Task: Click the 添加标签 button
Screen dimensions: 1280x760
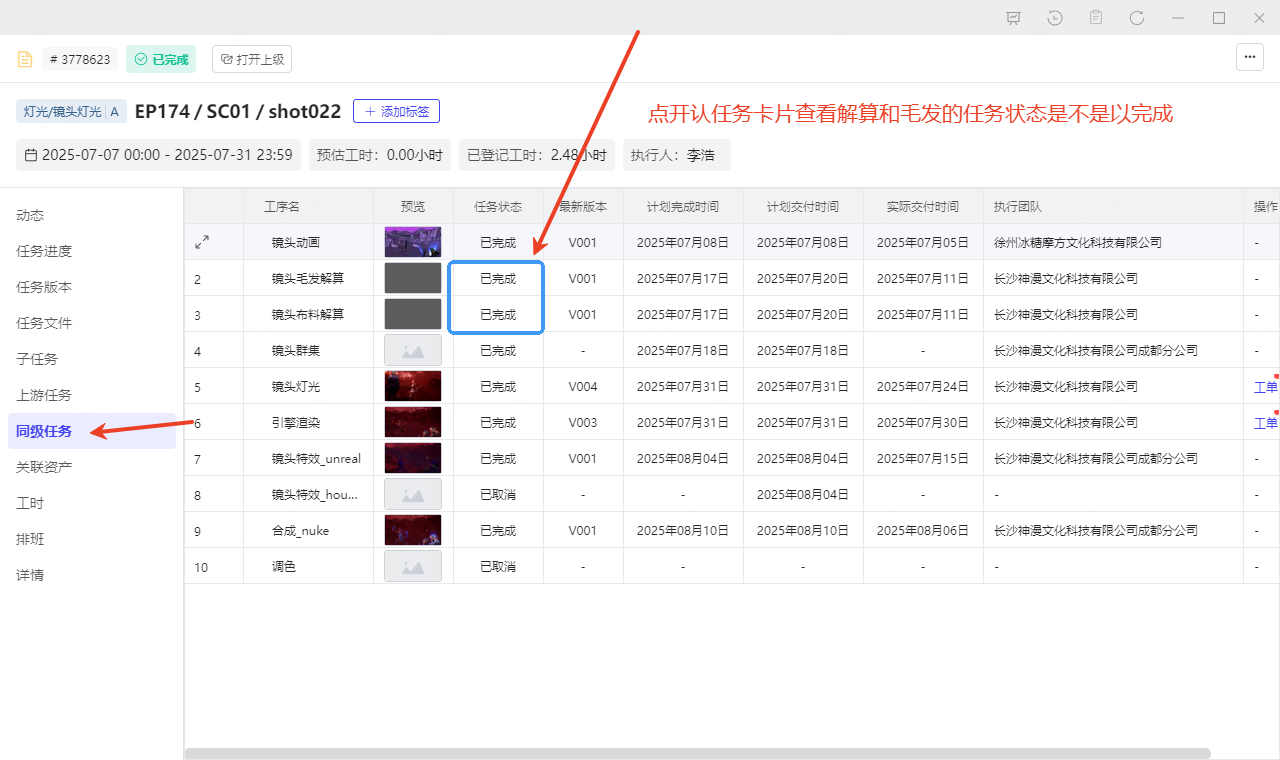Action: coord(396,111)
